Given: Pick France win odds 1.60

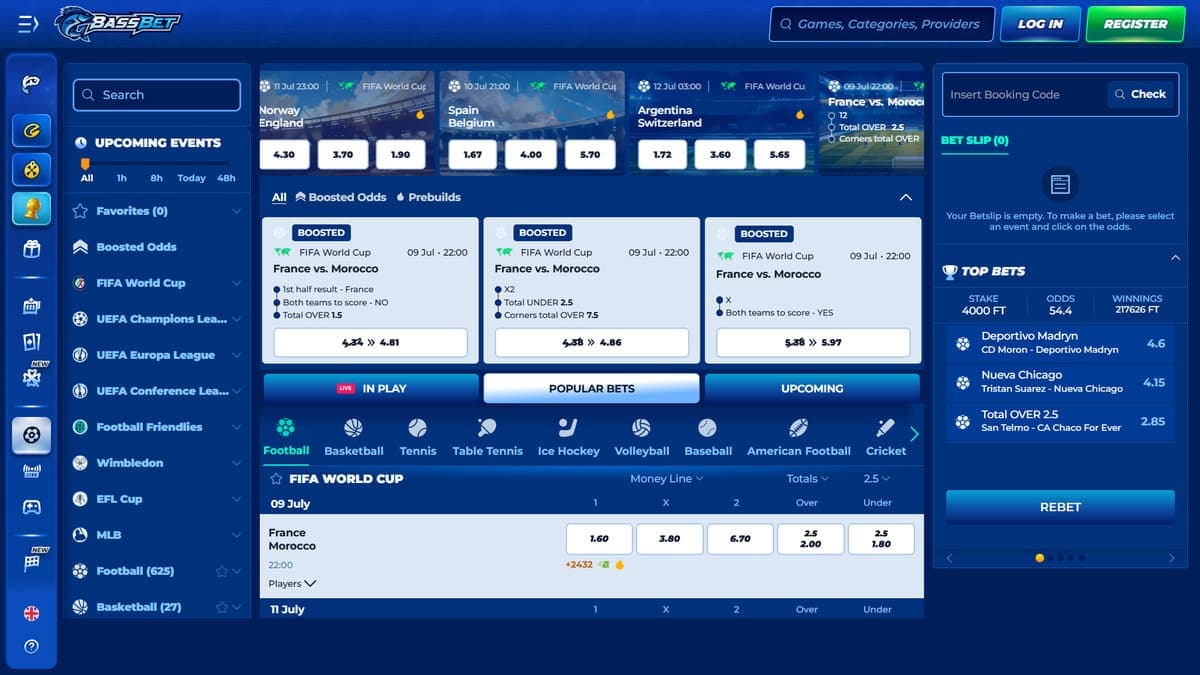Looking at the screenshot, I should pyautogui.click(x=599, y=538).
